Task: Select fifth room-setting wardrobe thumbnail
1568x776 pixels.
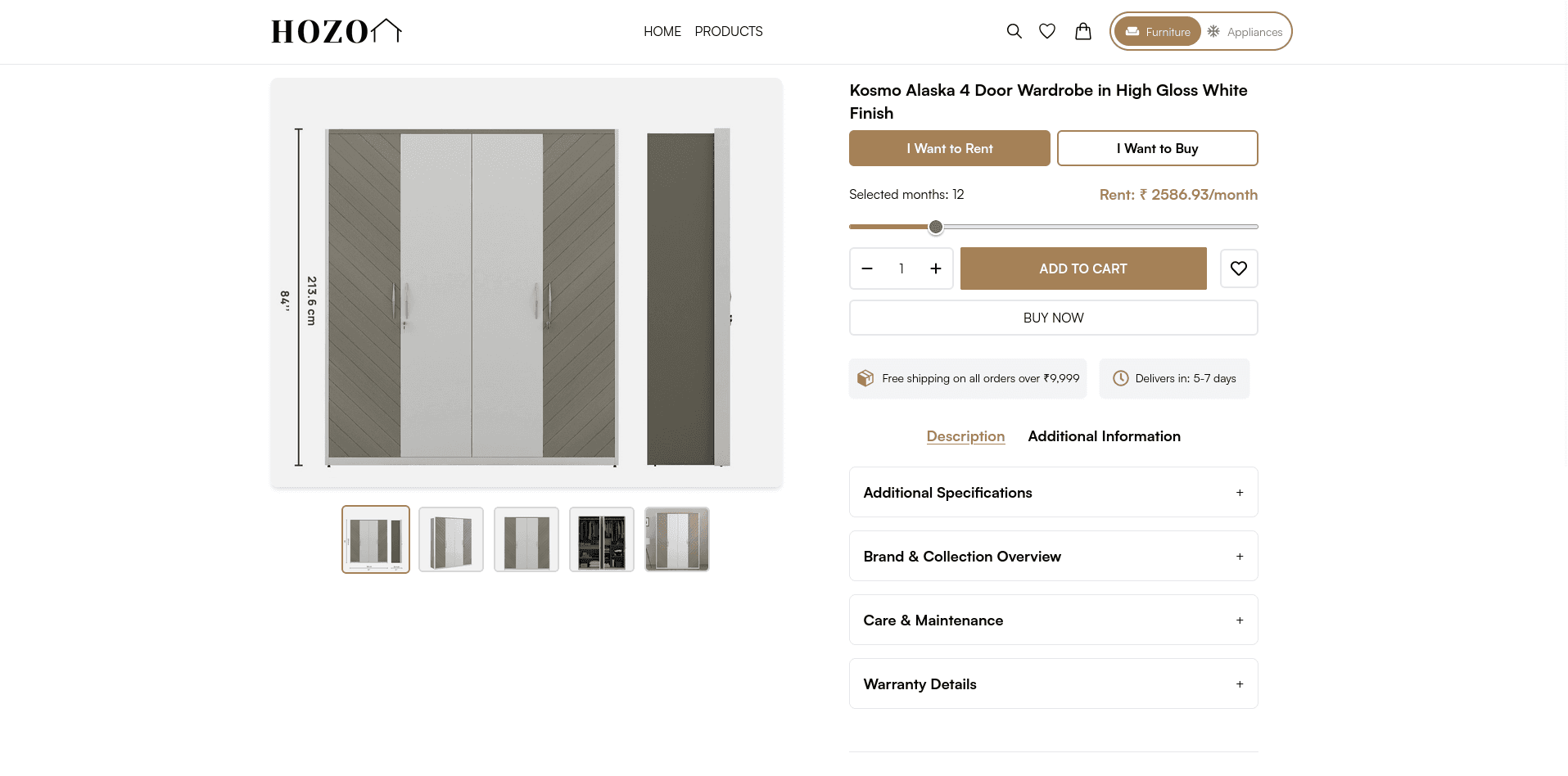Action: (677, 539)
